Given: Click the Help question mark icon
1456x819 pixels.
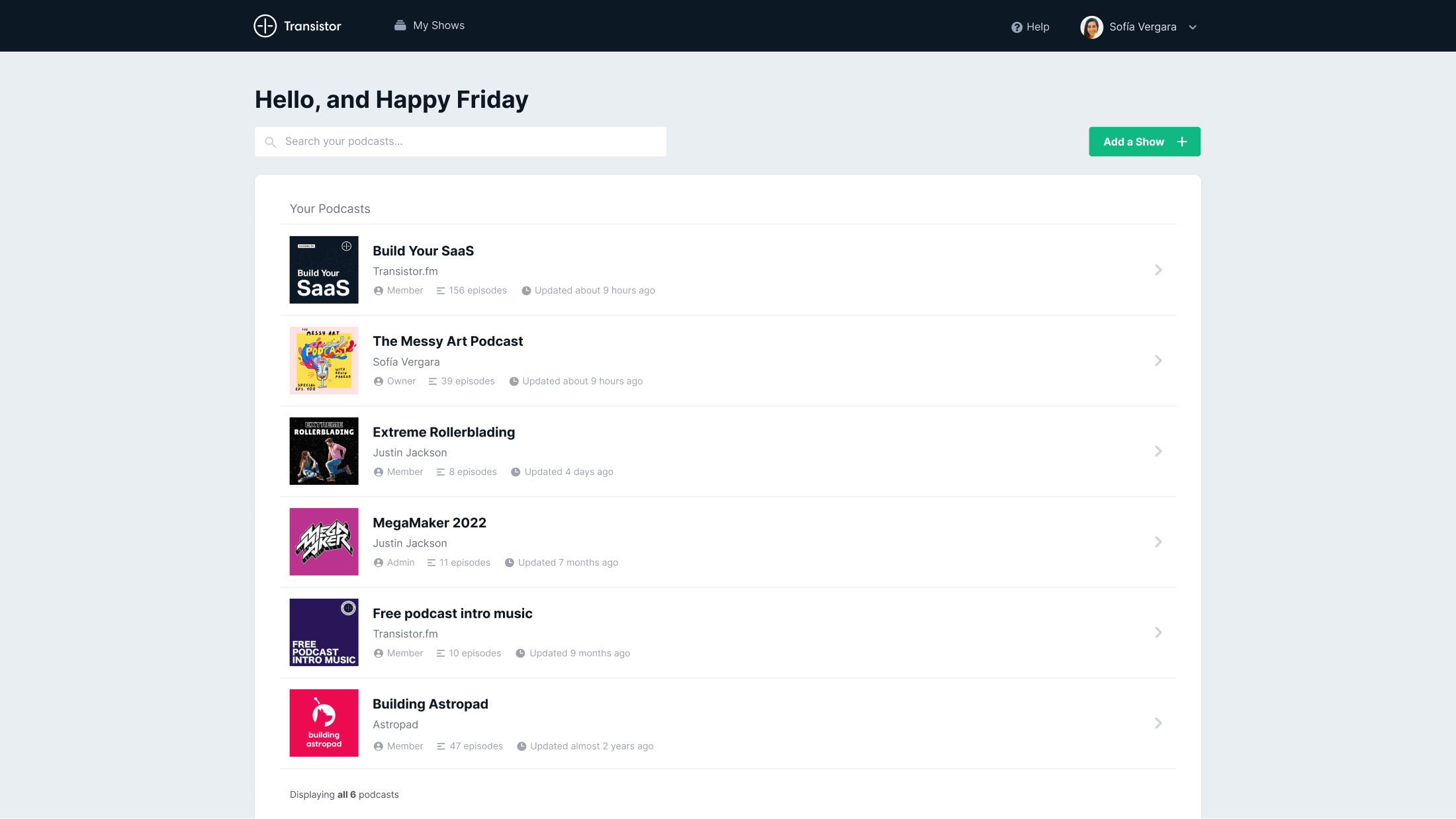Looking at the screenshot, I should click(x=1017, y=27).
